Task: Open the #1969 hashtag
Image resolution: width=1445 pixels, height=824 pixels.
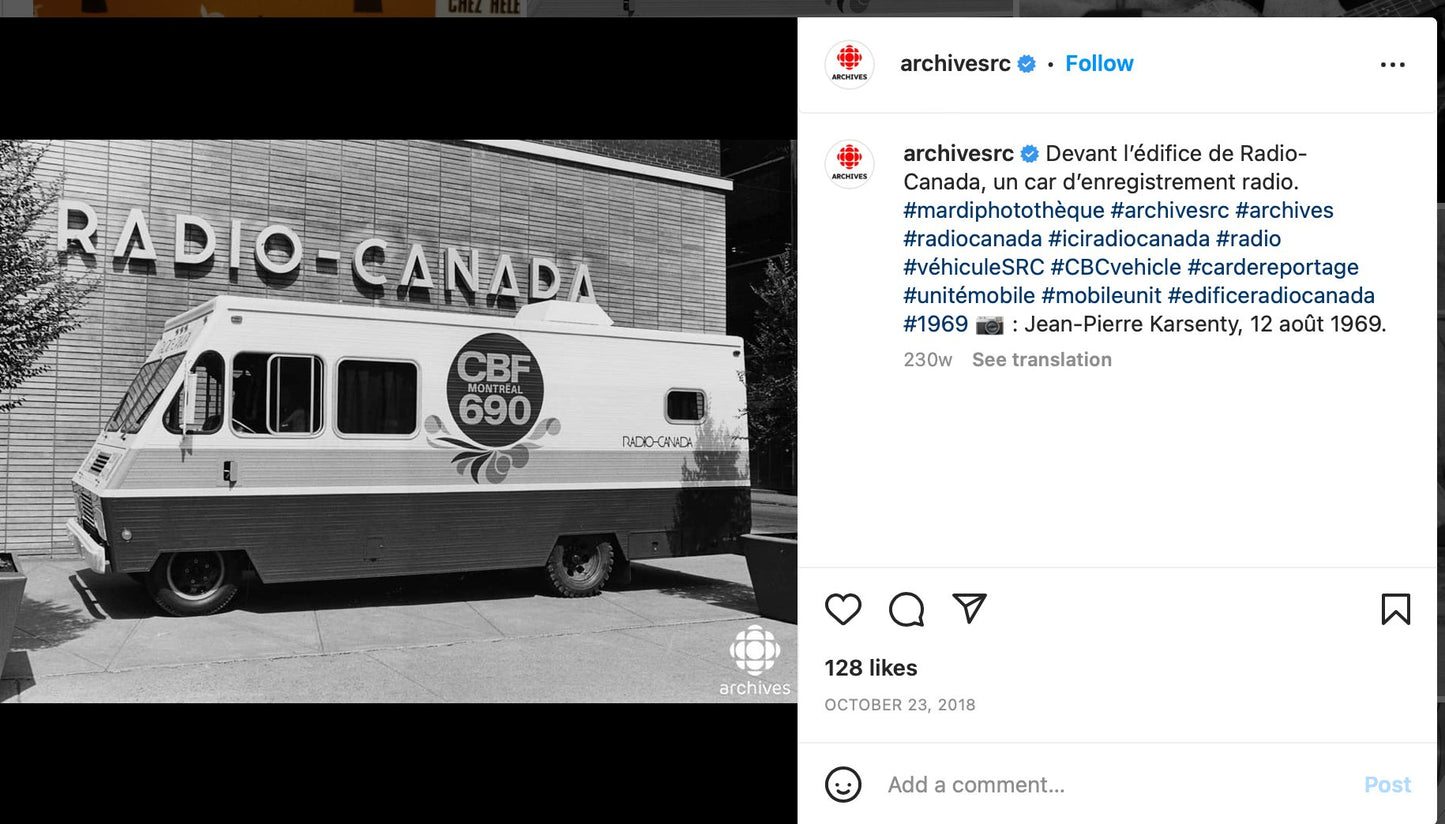Action: point(935,324)
